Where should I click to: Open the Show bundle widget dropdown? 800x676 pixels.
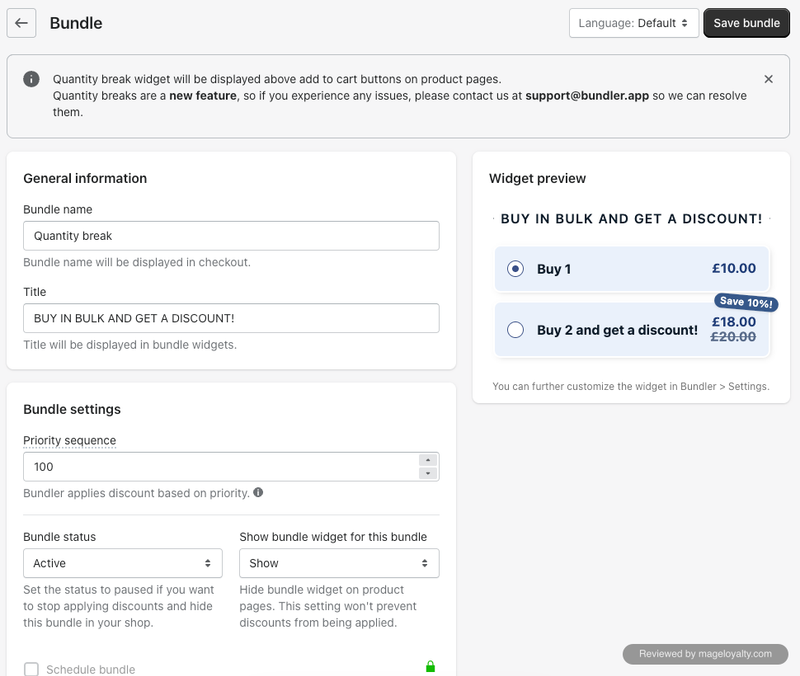339,563
